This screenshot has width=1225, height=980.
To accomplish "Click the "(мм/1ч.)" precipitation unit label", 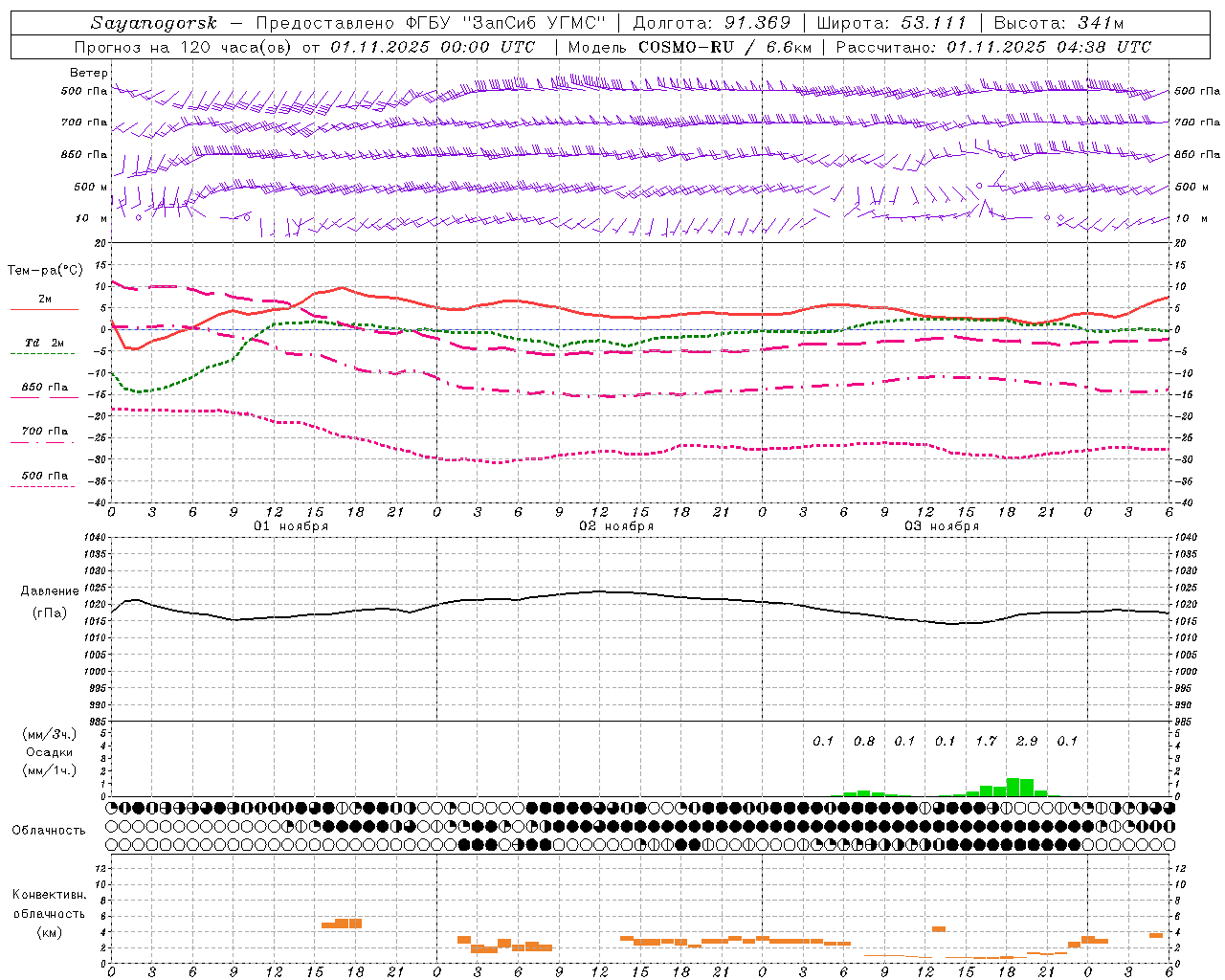I will tap(50, 770).
